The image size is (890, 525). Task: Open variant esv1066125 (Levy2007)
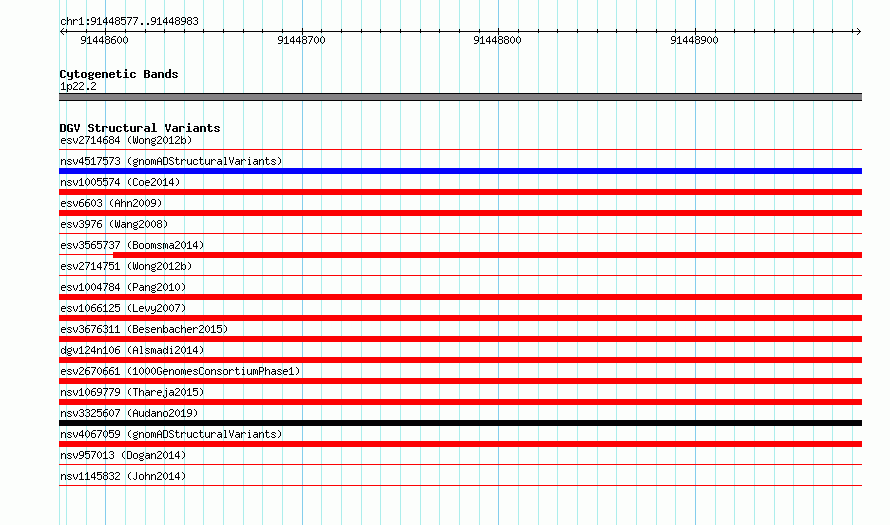point(123,308)
